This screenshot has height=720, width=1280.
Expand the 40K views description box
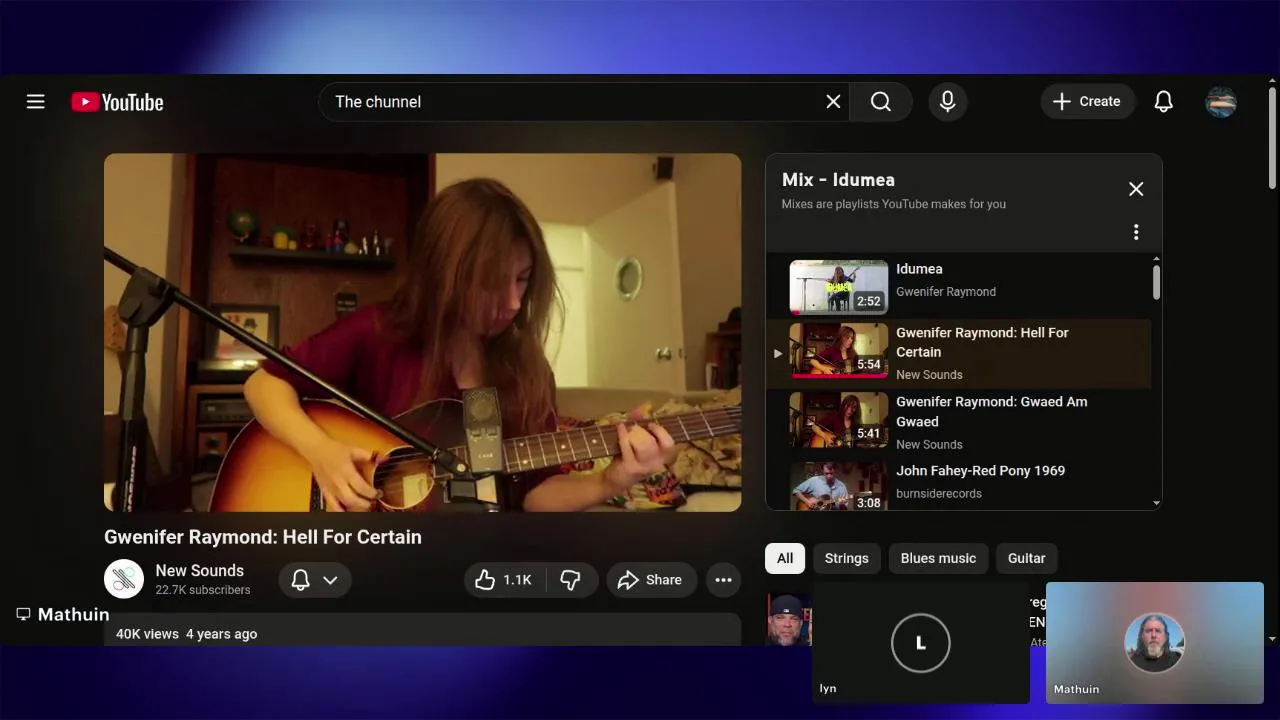pyautogui.click(x=423, y=630)
